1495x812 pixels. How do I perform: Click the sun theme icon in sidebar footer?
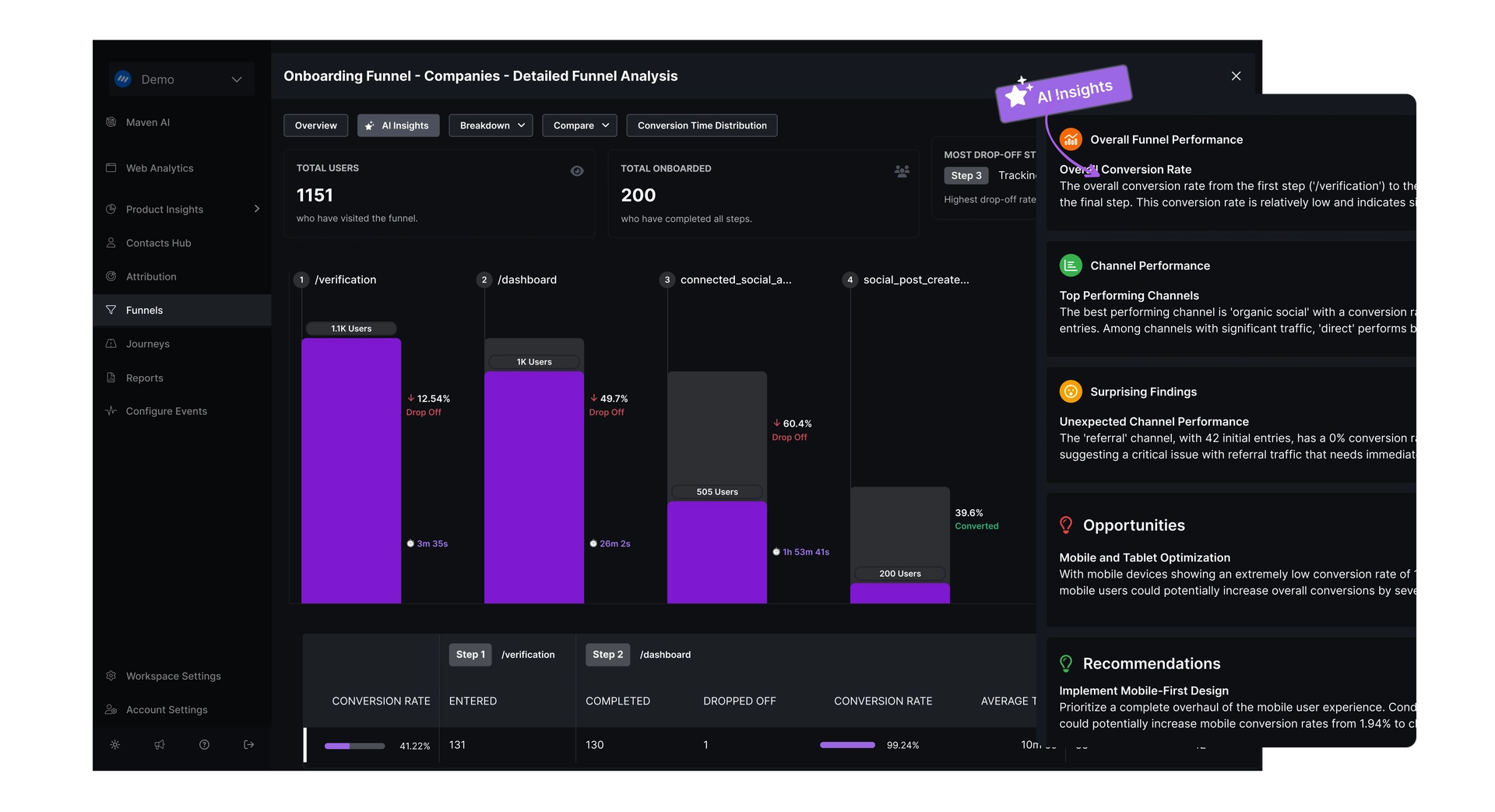tap(114, 745)
